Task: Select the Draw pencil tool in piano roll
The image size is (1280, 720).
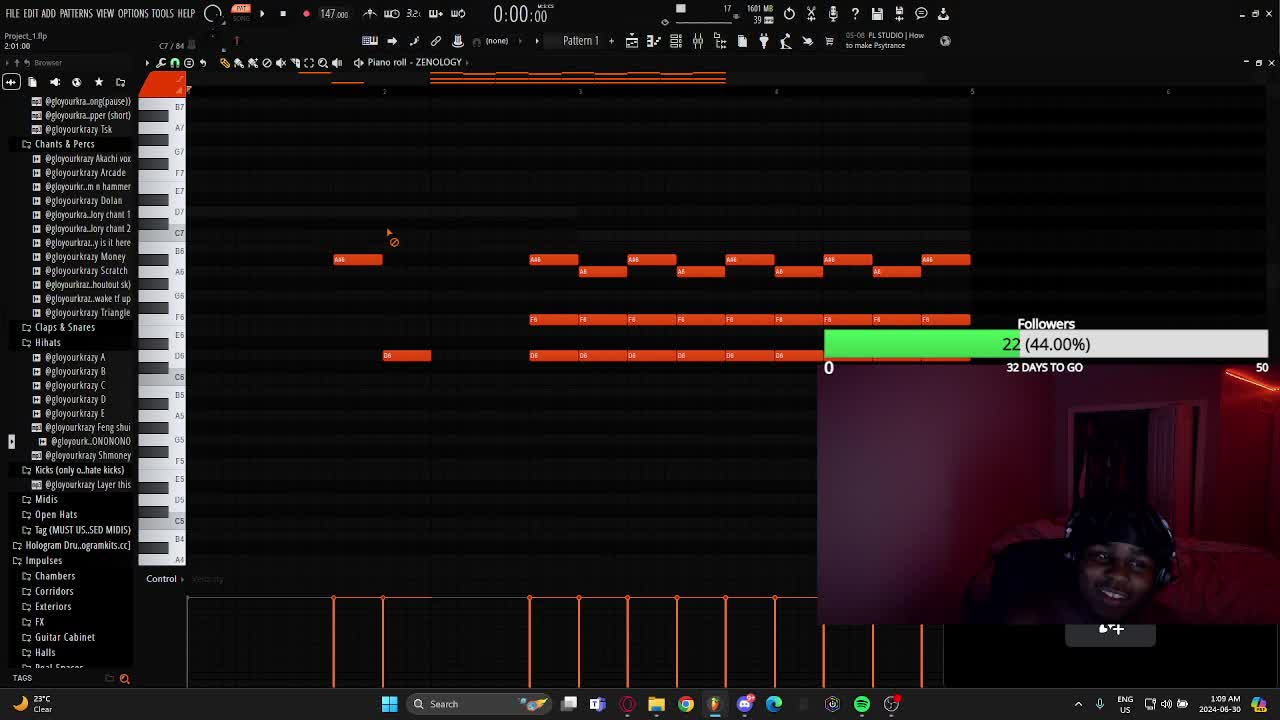Action: [x=225, y=62]
